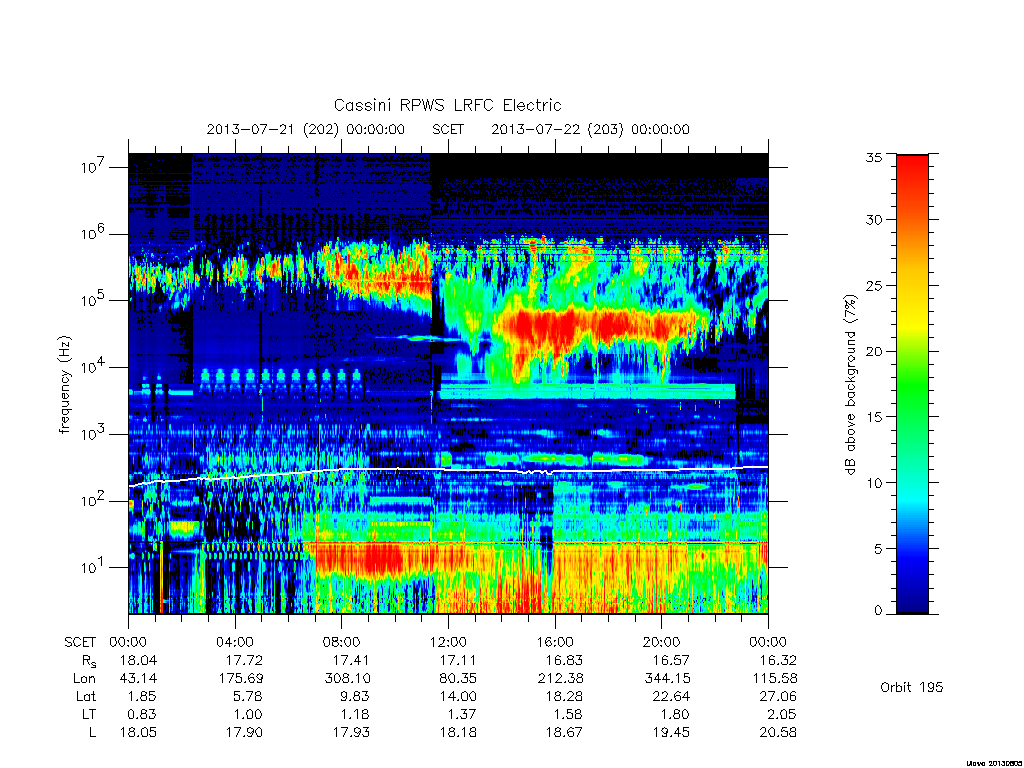Click Lat value 5.78
The width and height of the screenshot is (1024, 768).
[x=248, y=697]
